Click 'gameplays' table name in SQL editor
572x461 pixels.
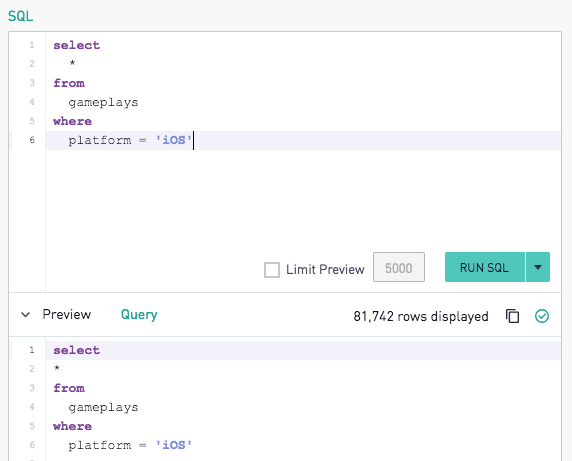pos(103,102)
